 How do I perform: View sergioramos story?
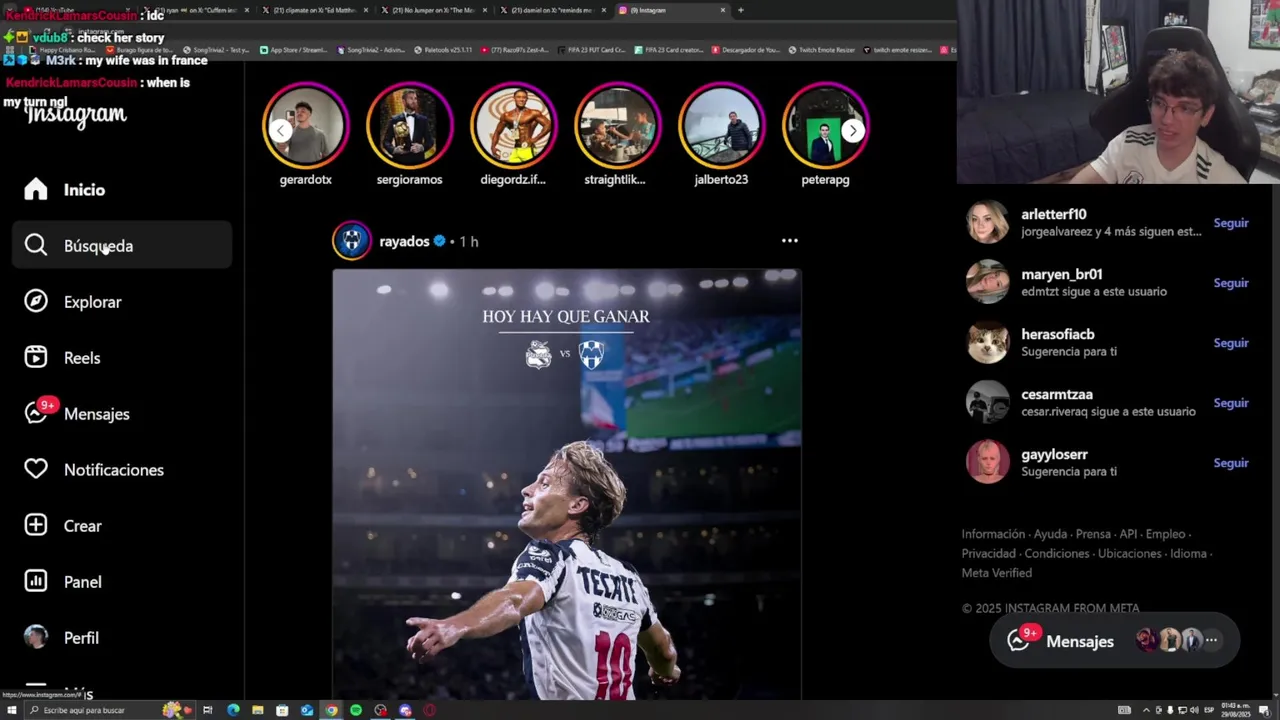410,126
